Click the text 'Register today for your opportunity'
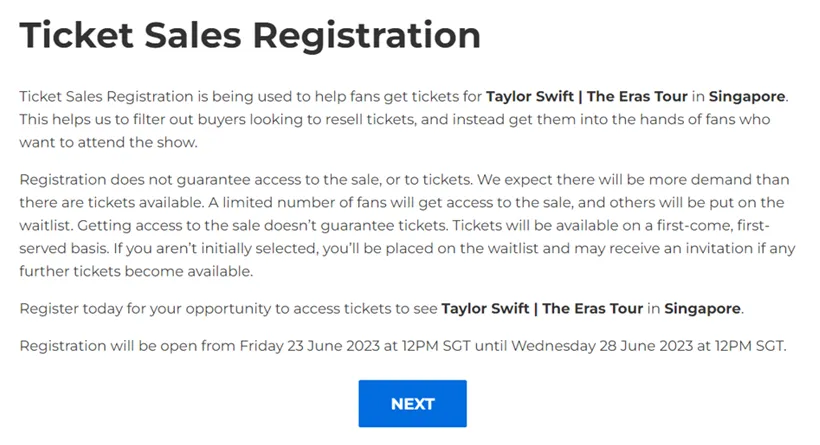 point(145,309)
